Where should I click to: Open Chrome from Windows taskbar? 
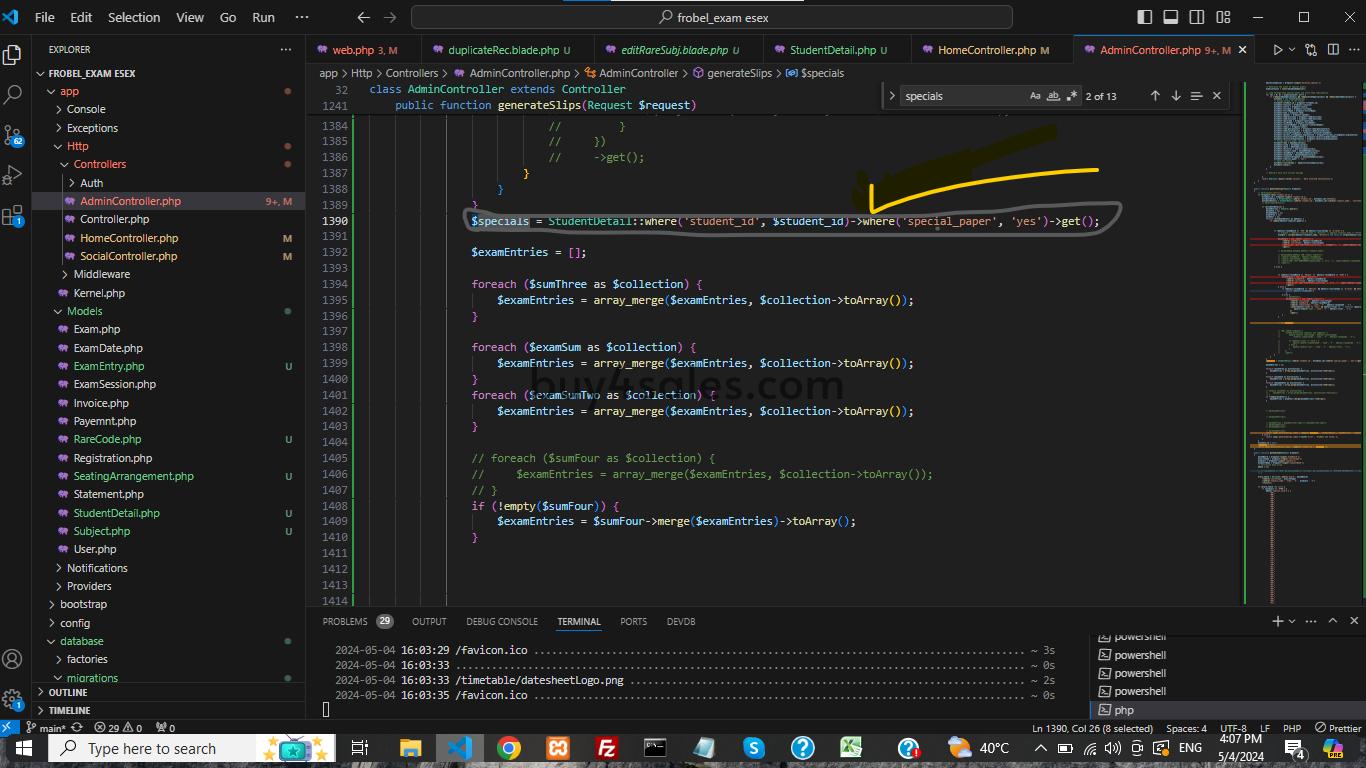click(509, 748)
